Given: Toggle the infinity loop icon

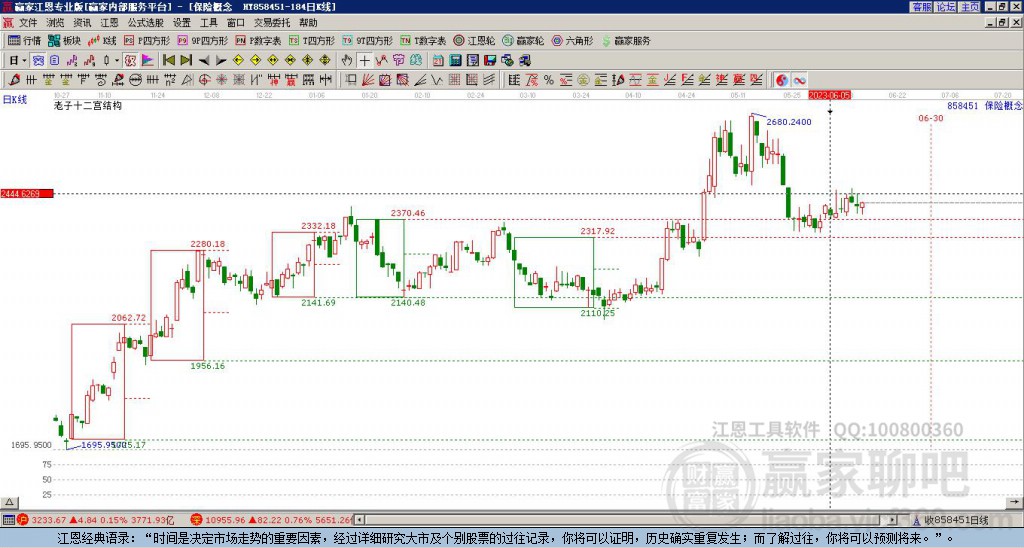Looking at the screenshot, I should (x=799, y=80).
